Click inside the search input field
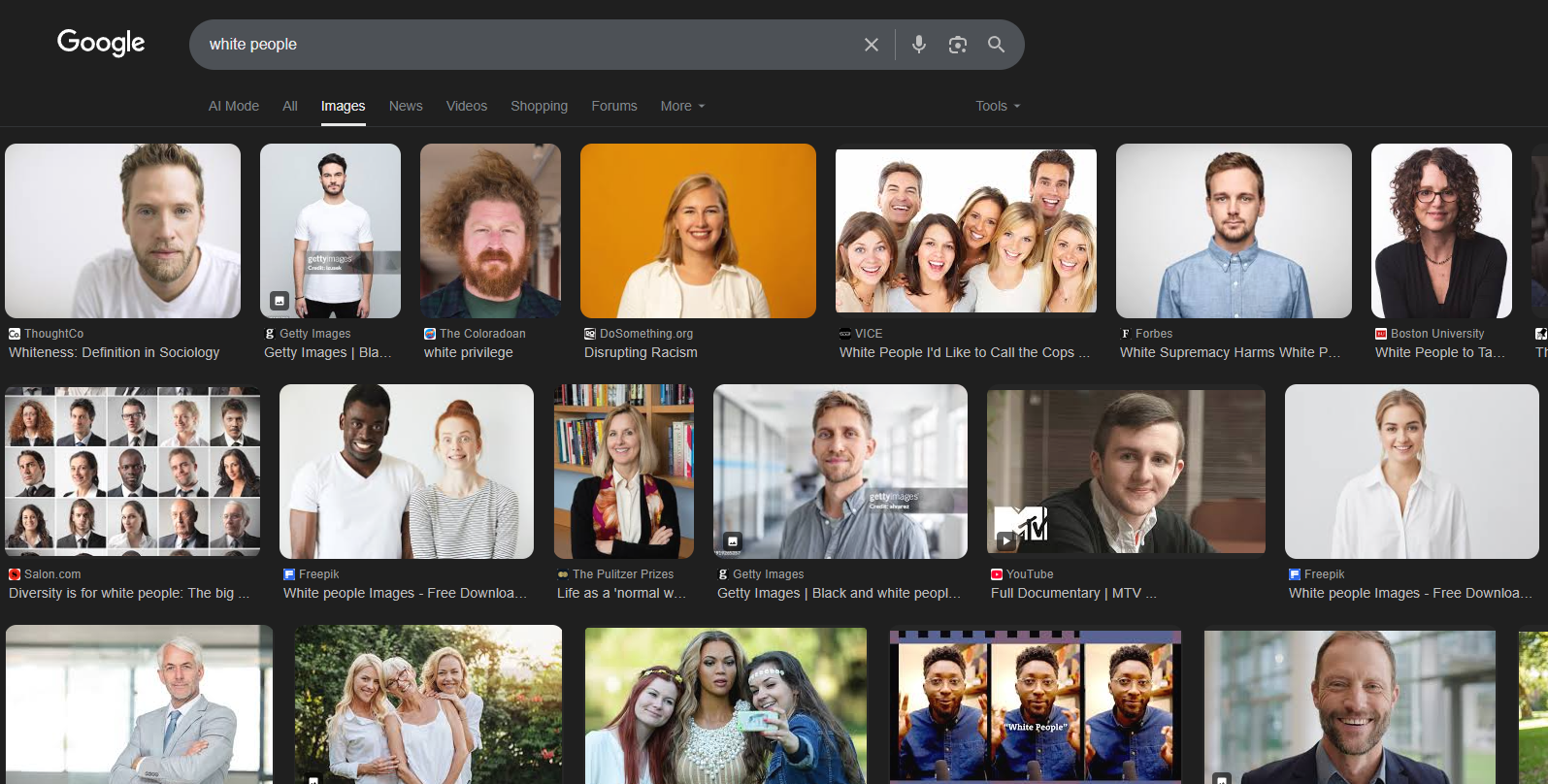Screen dimensions: 1548x784 524,45
